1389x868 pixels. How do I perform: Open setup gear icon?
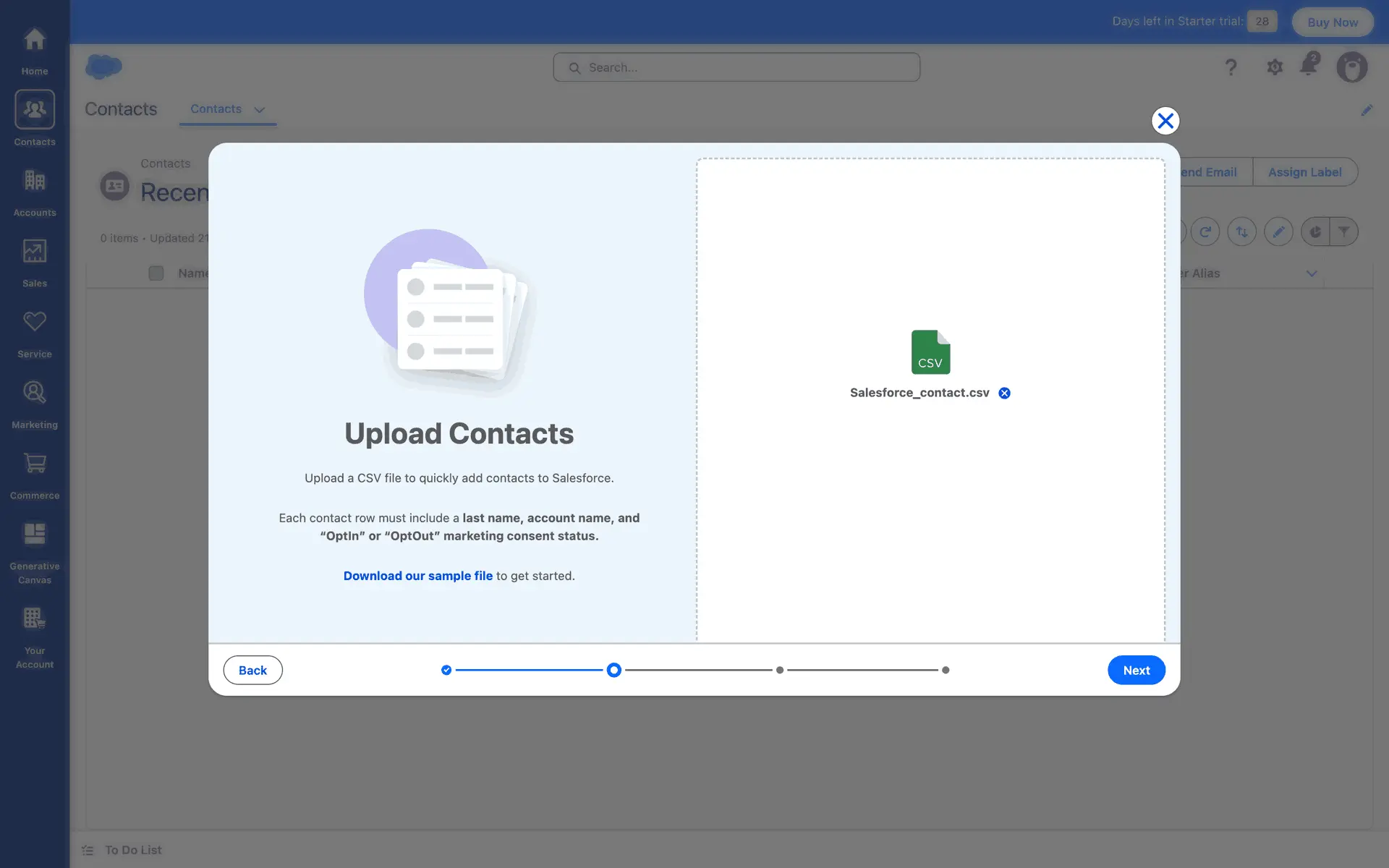pyautogui.click(x=1274, y=67)
